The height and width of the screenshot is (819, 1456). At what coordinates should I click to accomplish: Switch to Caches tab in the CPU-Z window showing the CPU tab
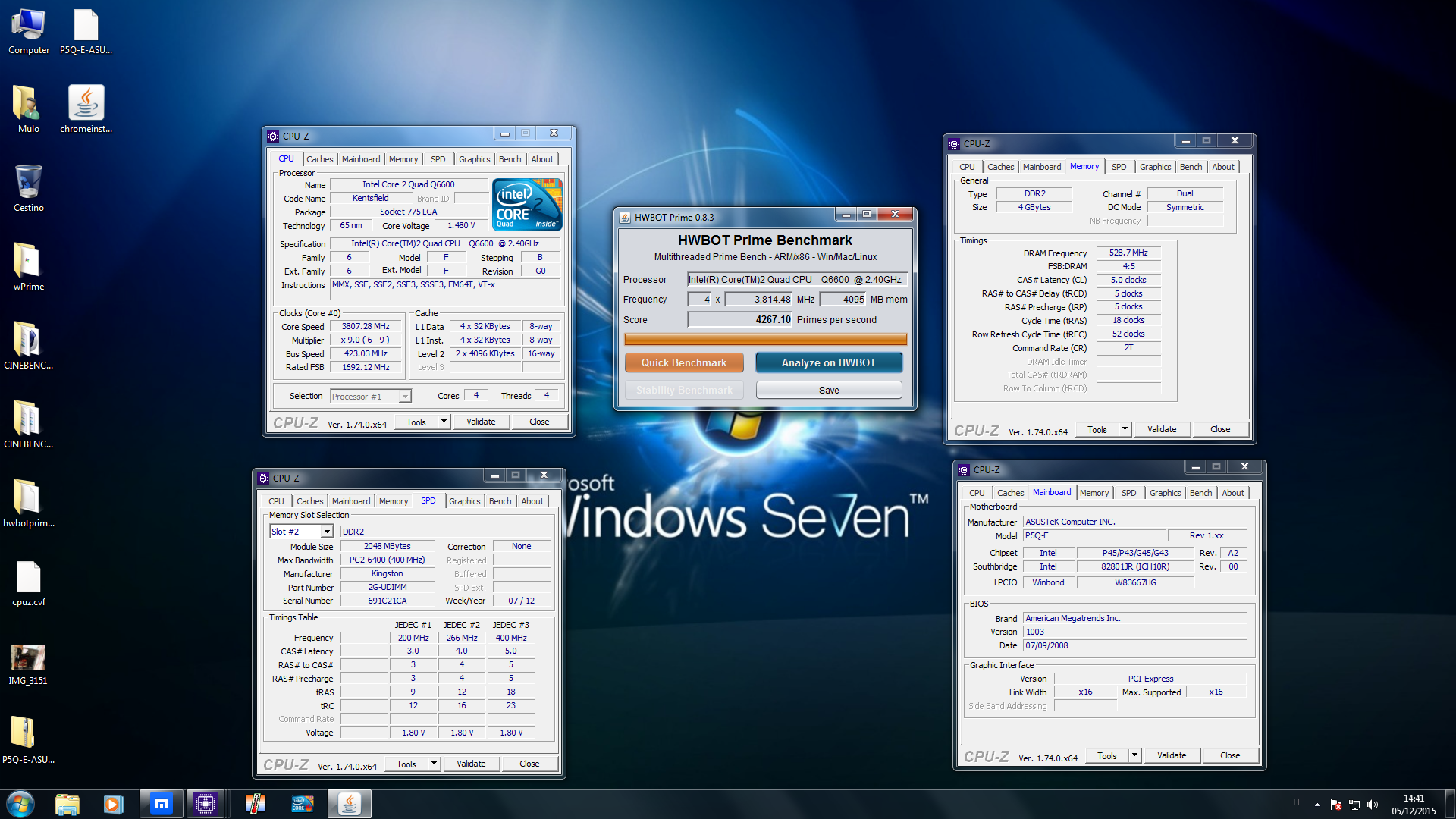pyautogui.click(x=319, y=159)
